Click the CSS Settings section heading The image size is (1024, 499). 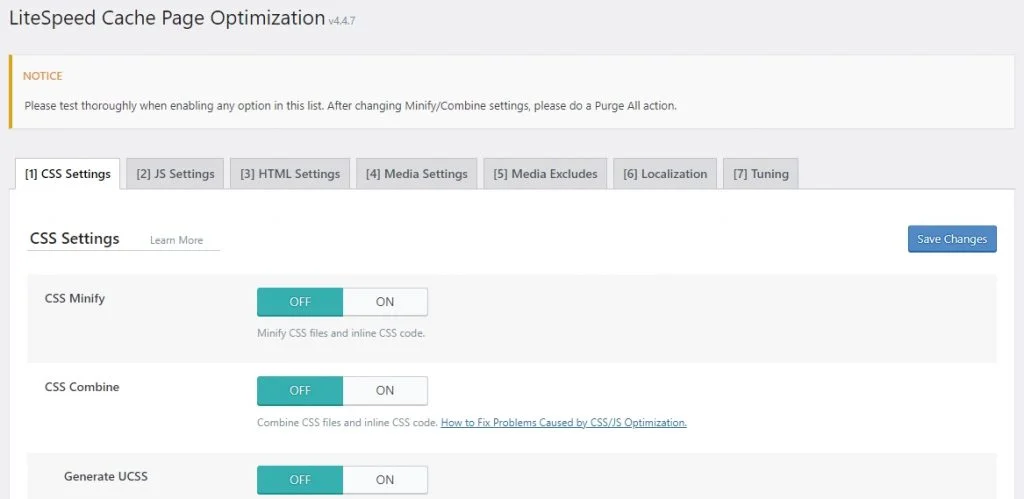tap(74, 238)
